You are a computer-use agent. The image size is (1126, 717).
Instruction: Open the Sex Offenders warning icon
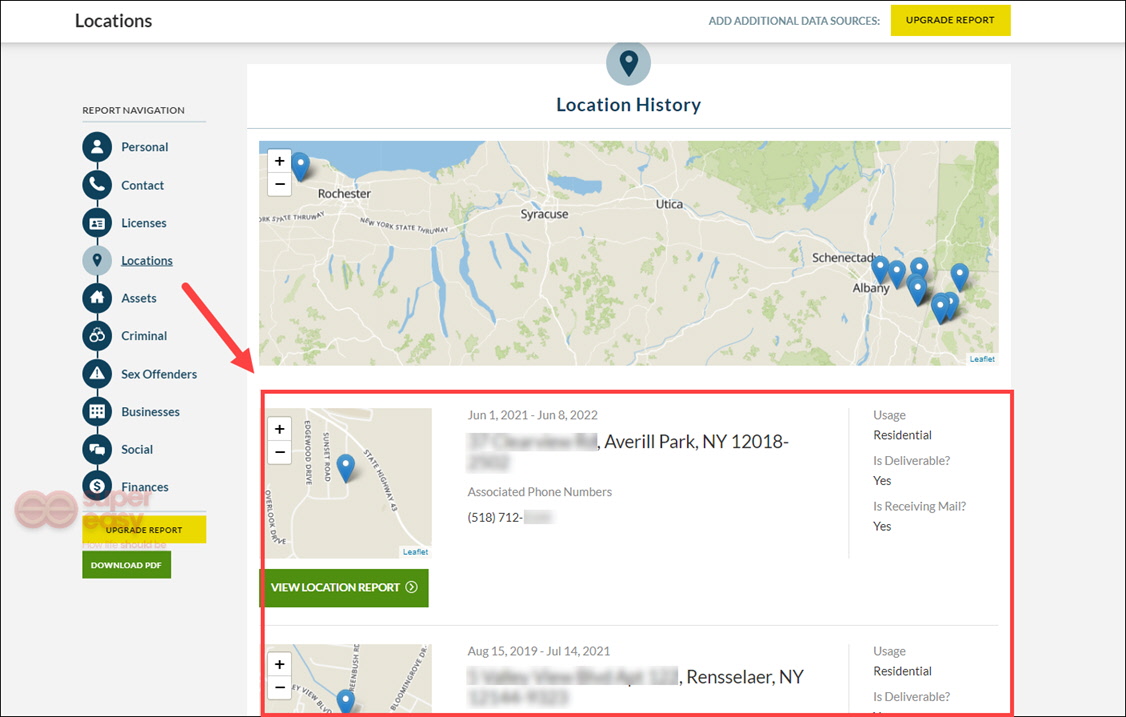tap(97, 374)
